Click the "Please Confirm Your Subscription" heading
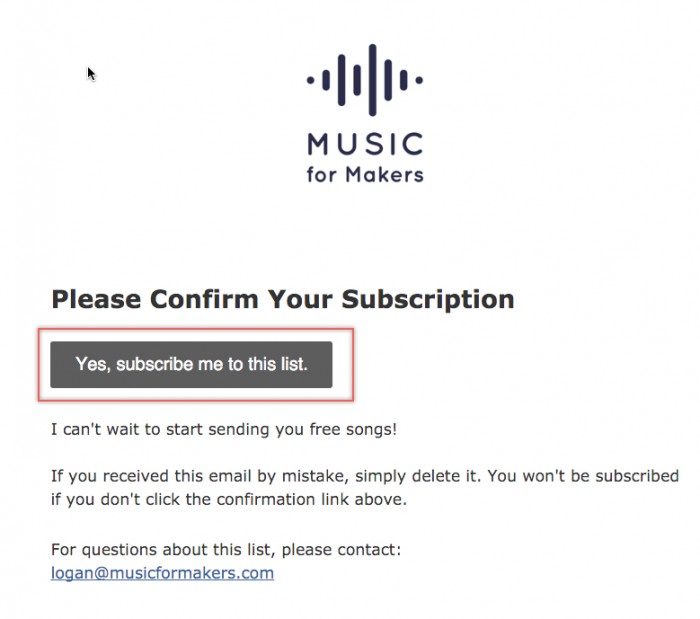 point(282,298)
